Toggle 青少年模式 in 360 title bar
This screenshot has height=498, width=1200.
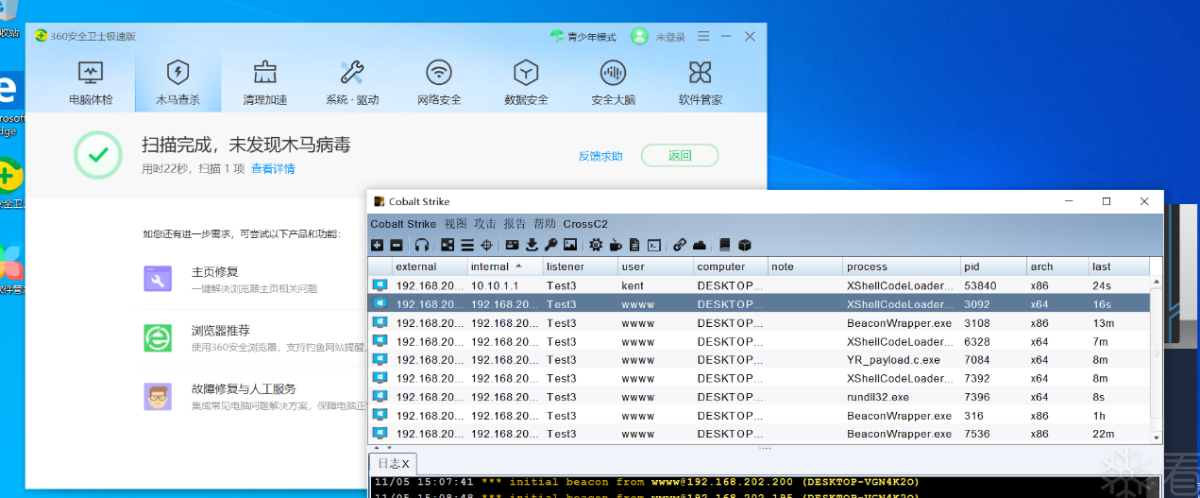(x=583, y=37)
